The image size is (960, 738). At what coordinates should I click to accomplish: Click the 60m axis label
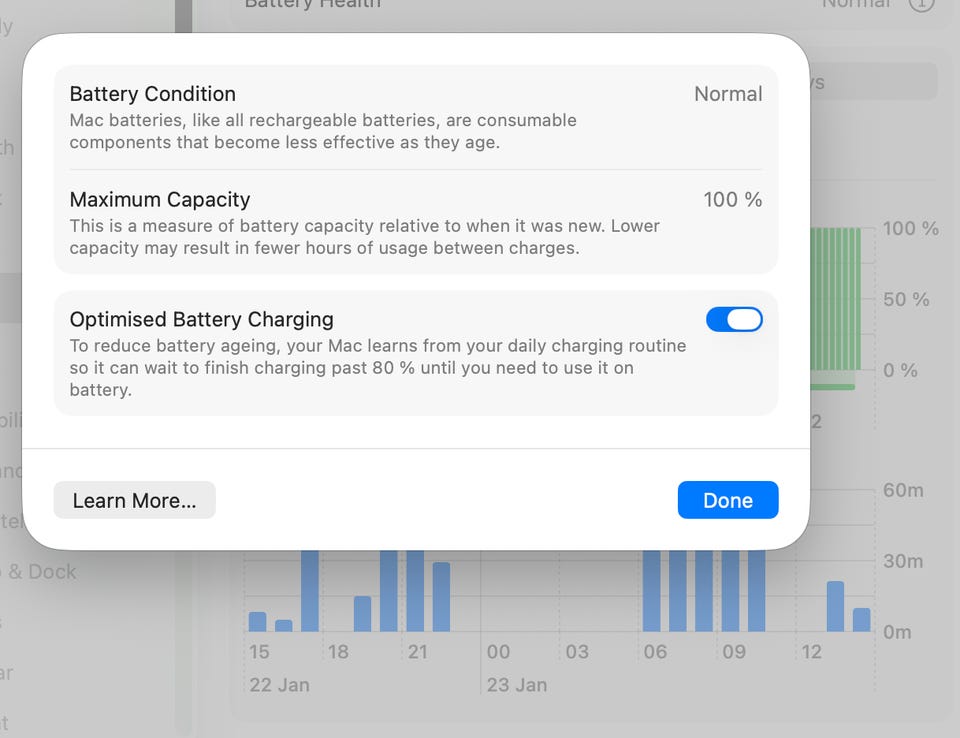pos(903,490)
